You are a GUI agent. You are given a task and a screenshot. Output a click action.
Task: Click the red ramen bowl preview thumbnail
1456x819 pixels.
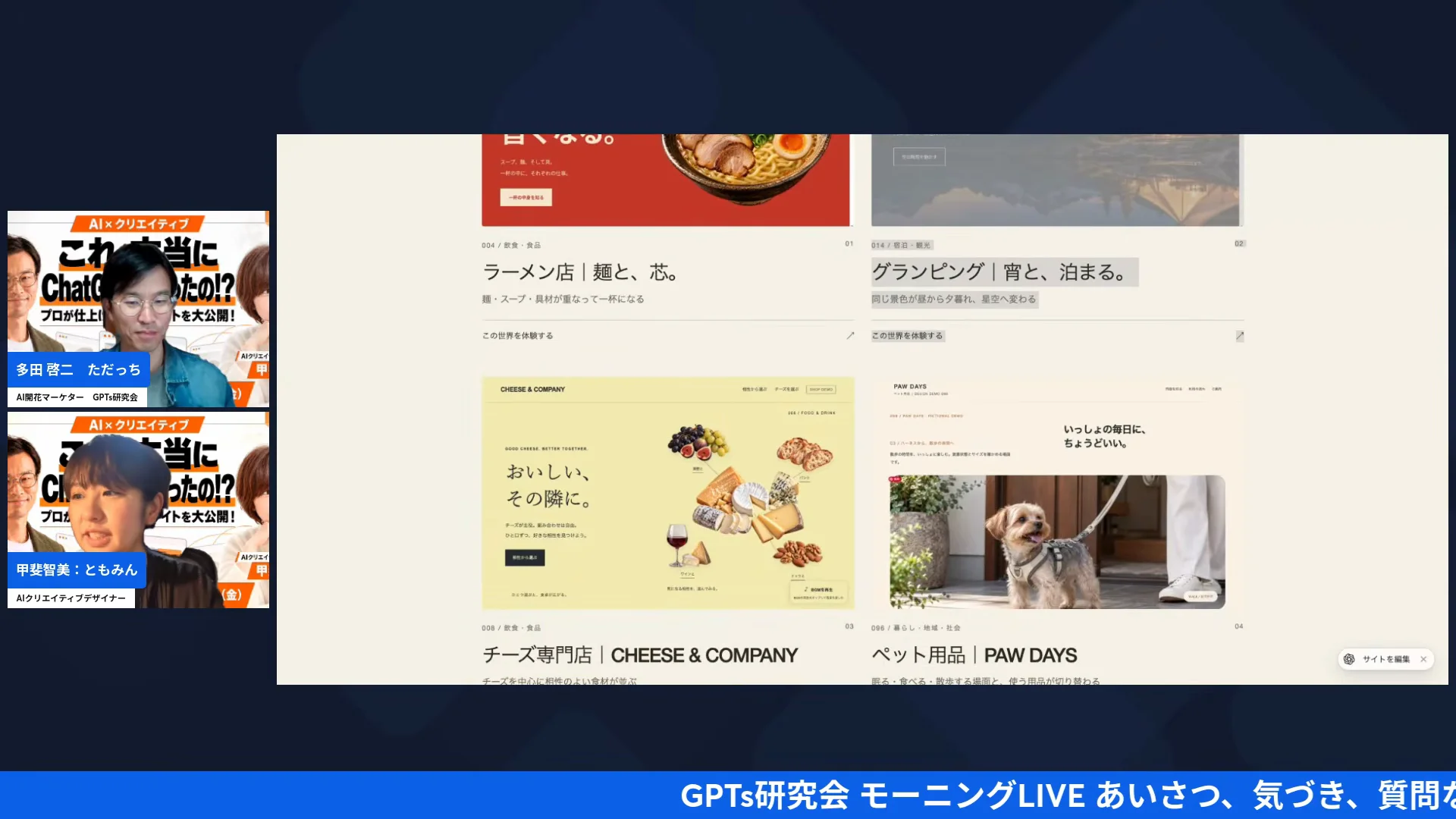point(666,180)
